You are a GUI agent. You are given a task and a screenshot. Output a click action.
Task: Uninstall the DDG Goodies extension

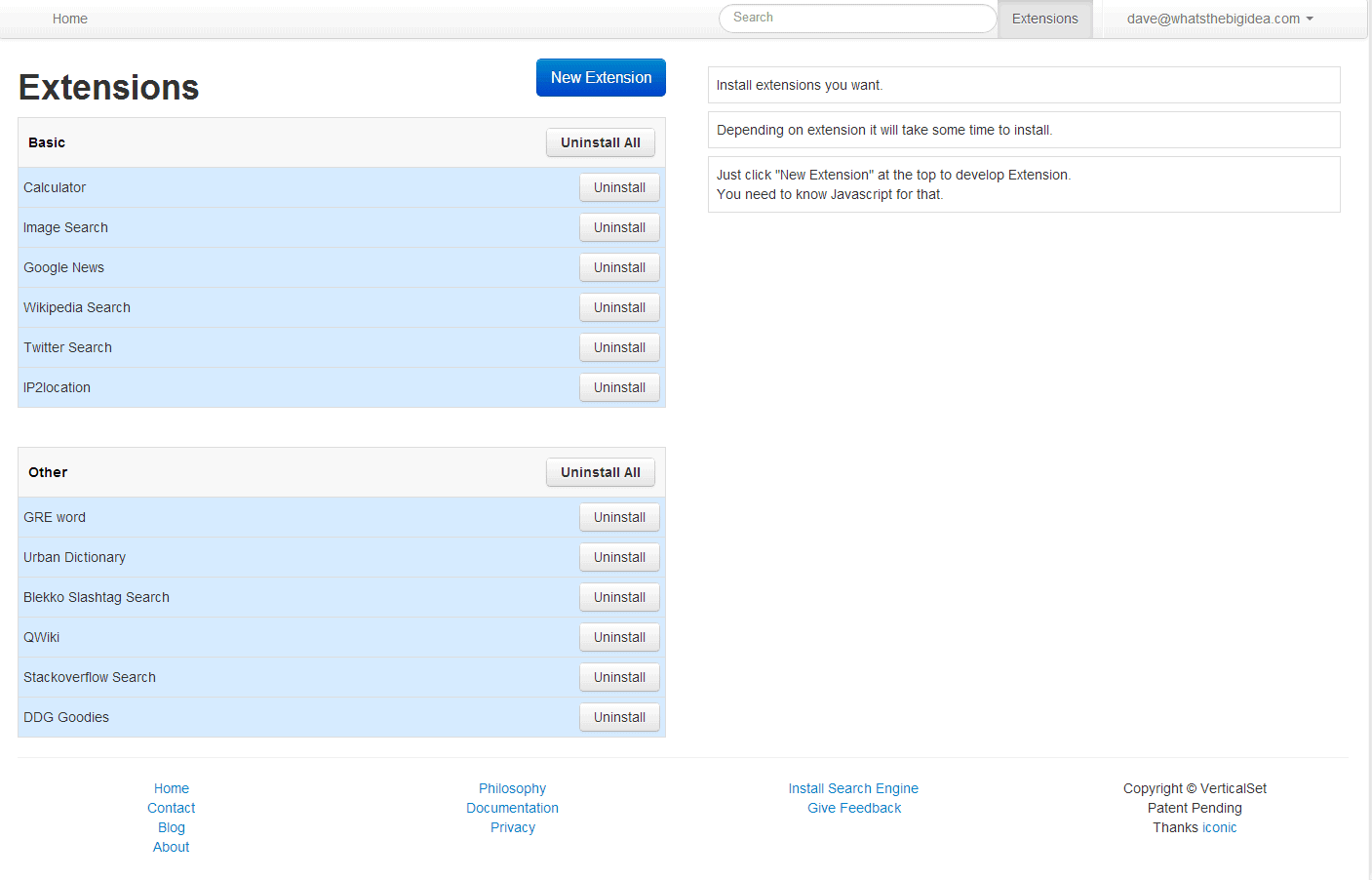[619, 717]
